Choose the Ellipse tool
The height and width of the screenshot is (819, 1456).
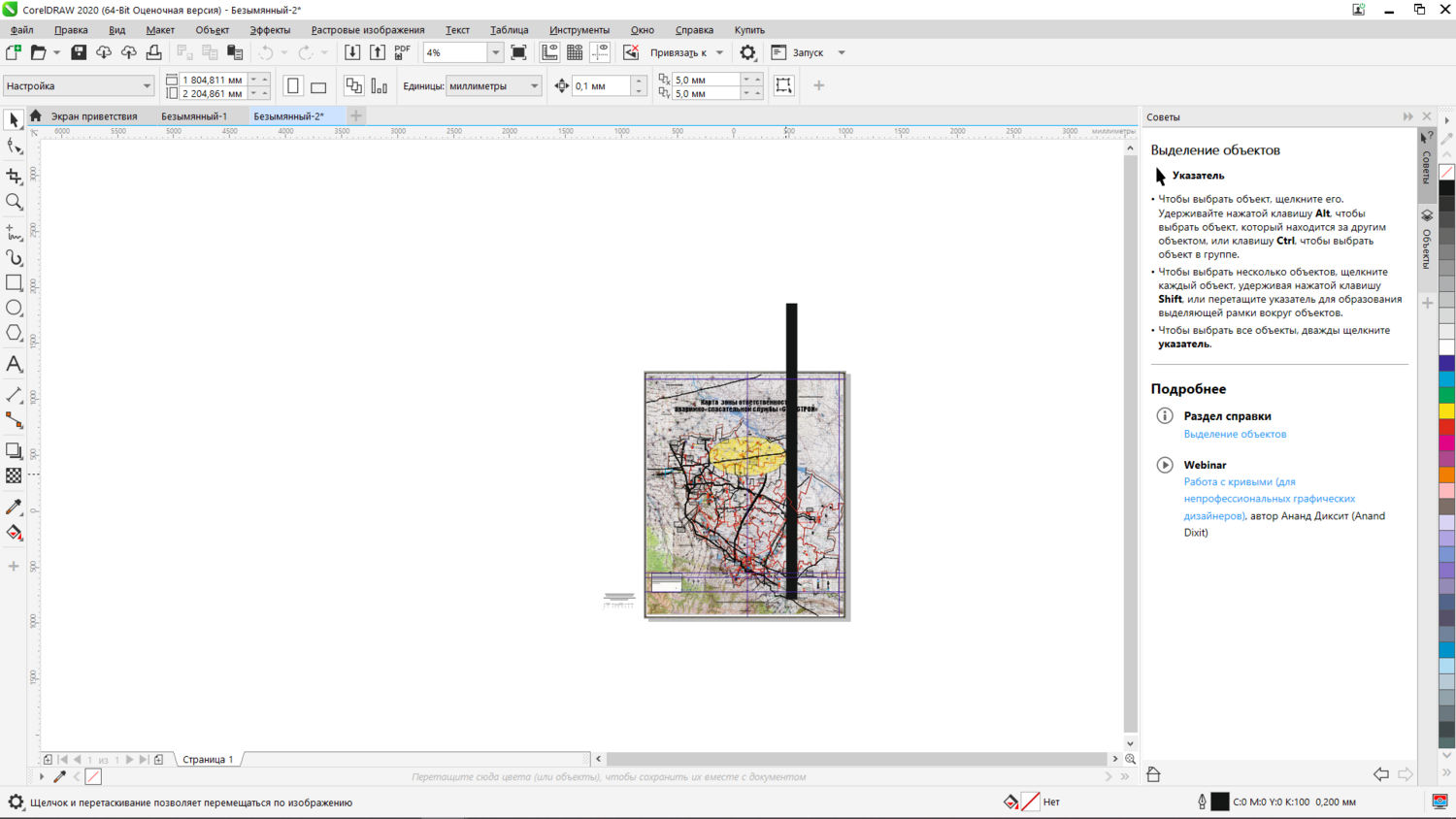(14, 308)
